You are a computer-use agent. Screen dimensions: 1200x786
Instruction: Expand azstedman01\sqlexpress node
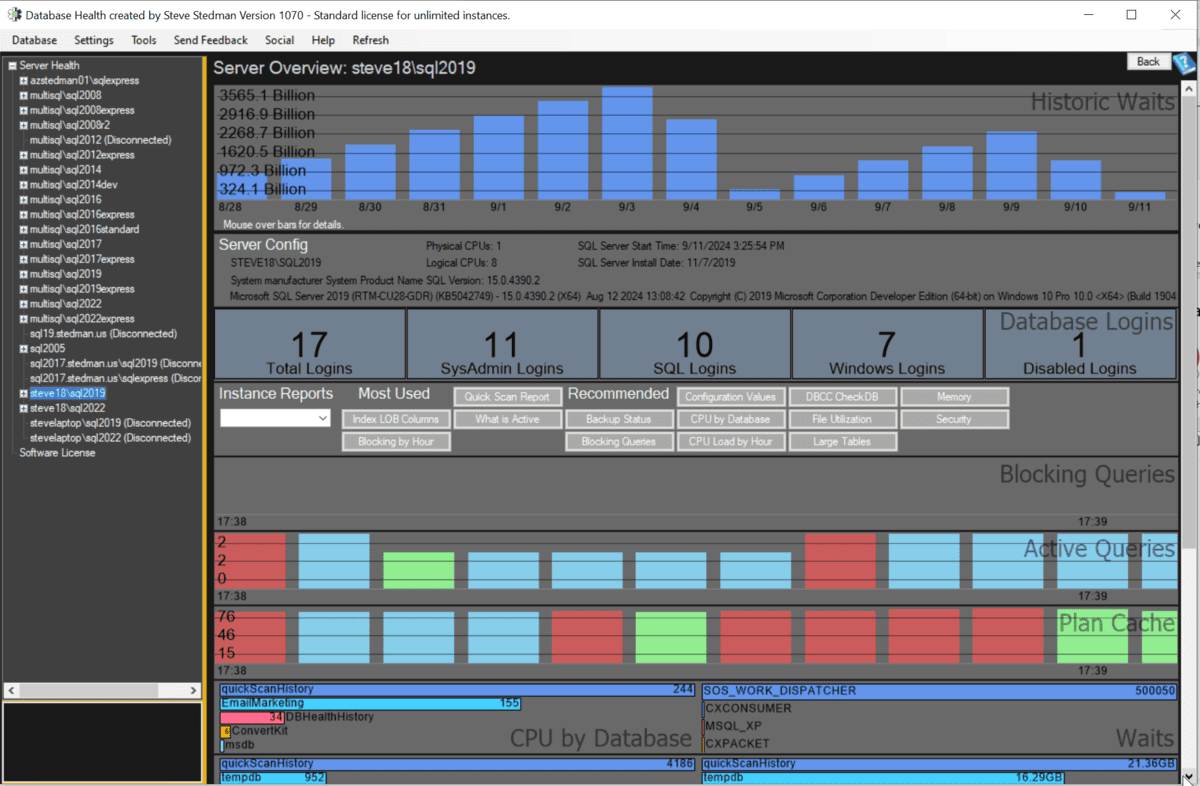(x=23, y=81)
